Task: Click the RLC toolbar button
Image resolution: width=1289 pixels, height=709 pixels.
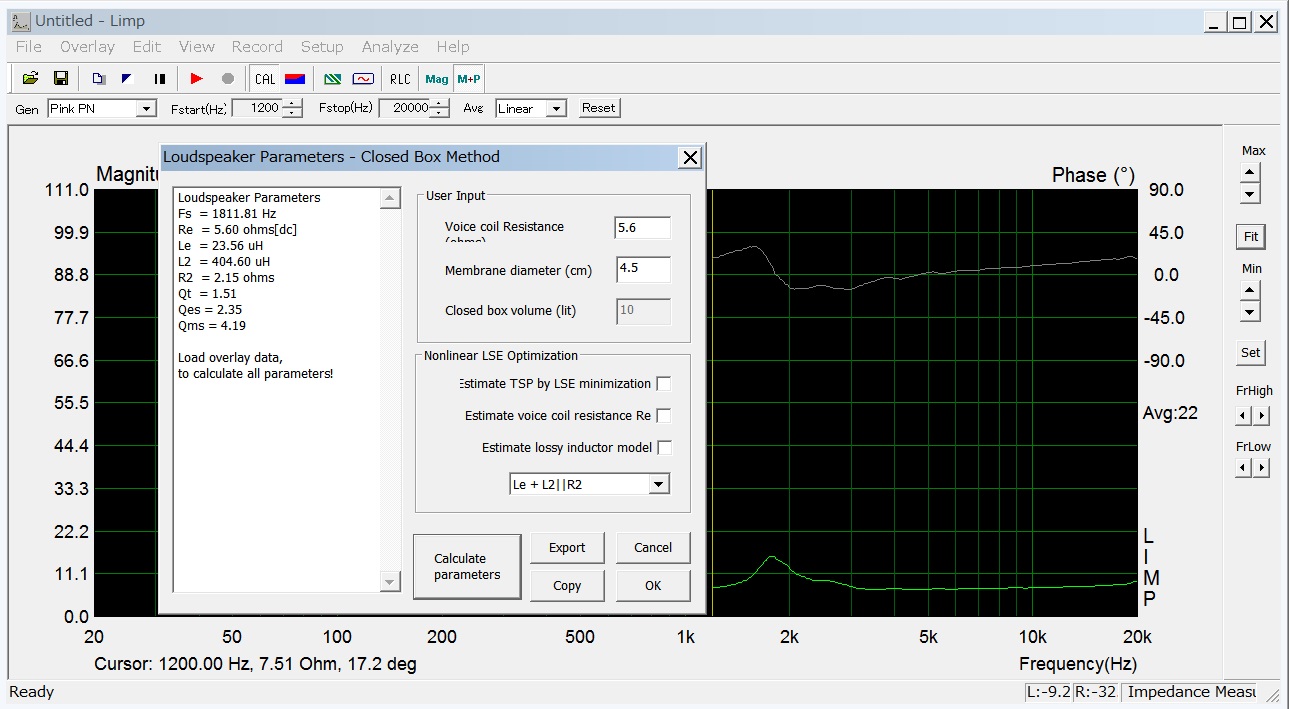Action: pyautogui.click(x=400, y=78)
